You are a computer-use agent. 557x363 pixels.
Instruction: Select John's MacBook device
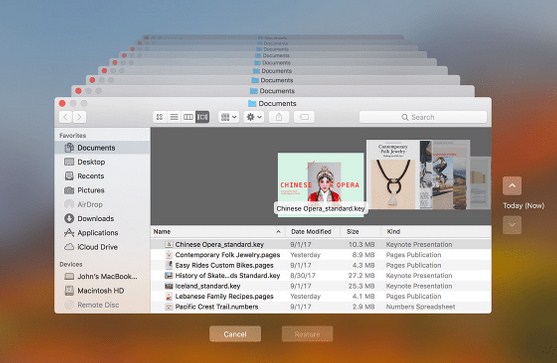click(102, 276)
